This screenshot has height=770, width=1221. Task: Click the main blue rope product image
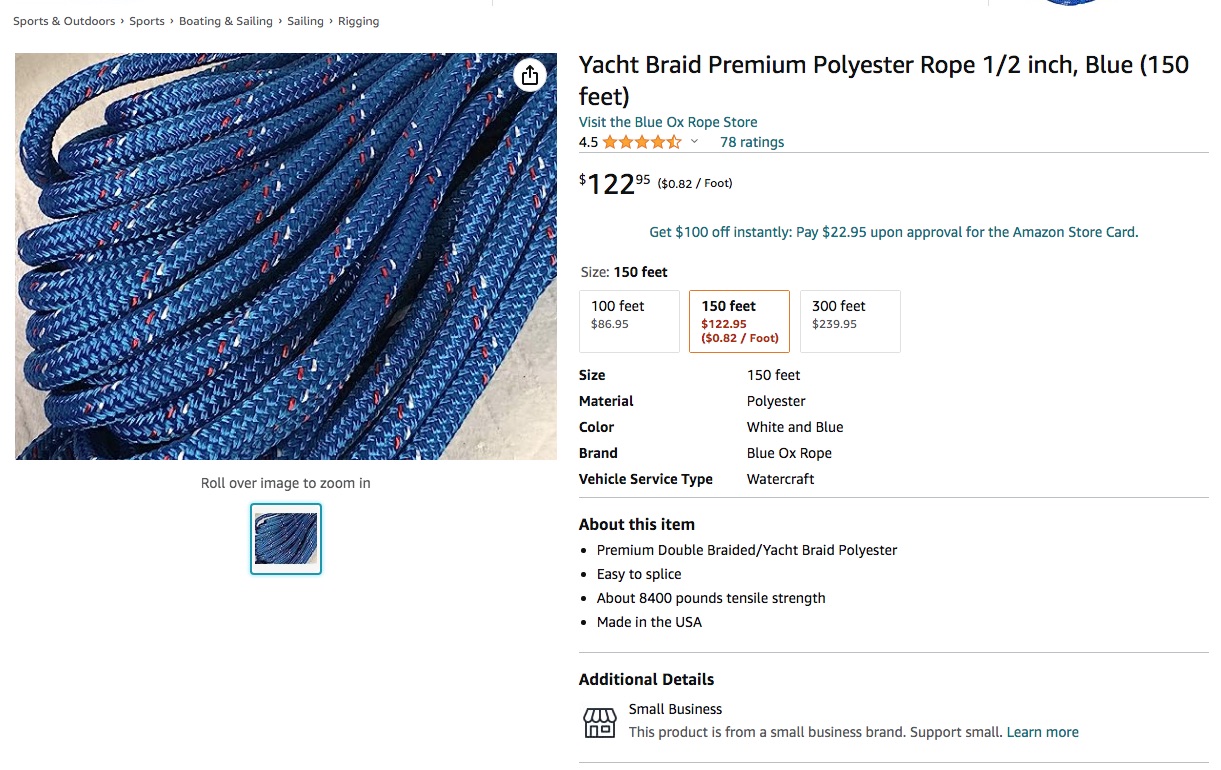point(286,257)
